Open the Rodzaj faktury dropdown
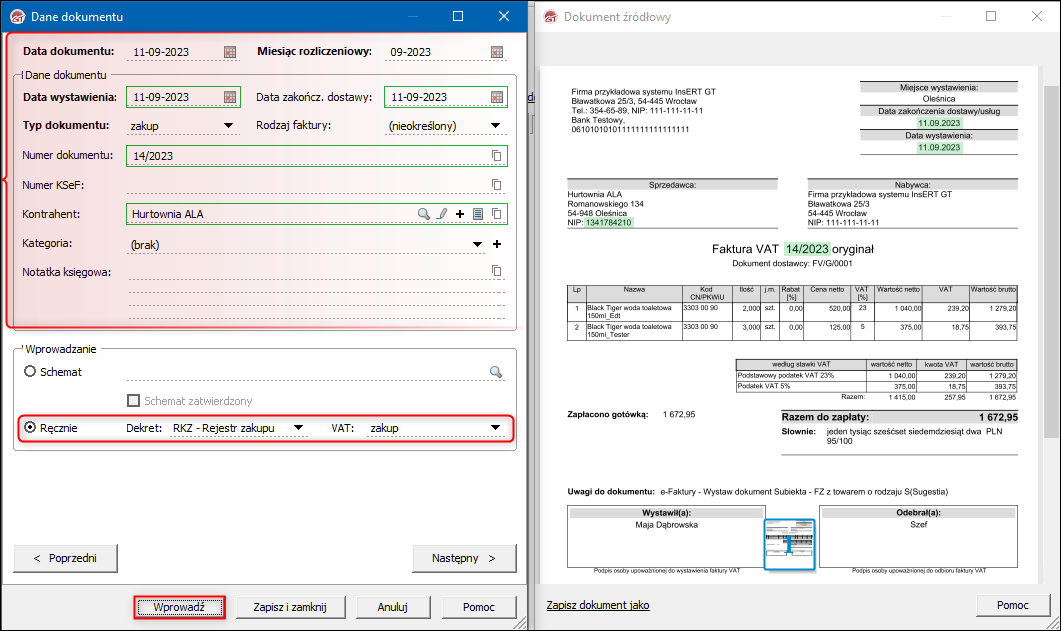This screenshot has height=631, width=1061. (495, 126)
